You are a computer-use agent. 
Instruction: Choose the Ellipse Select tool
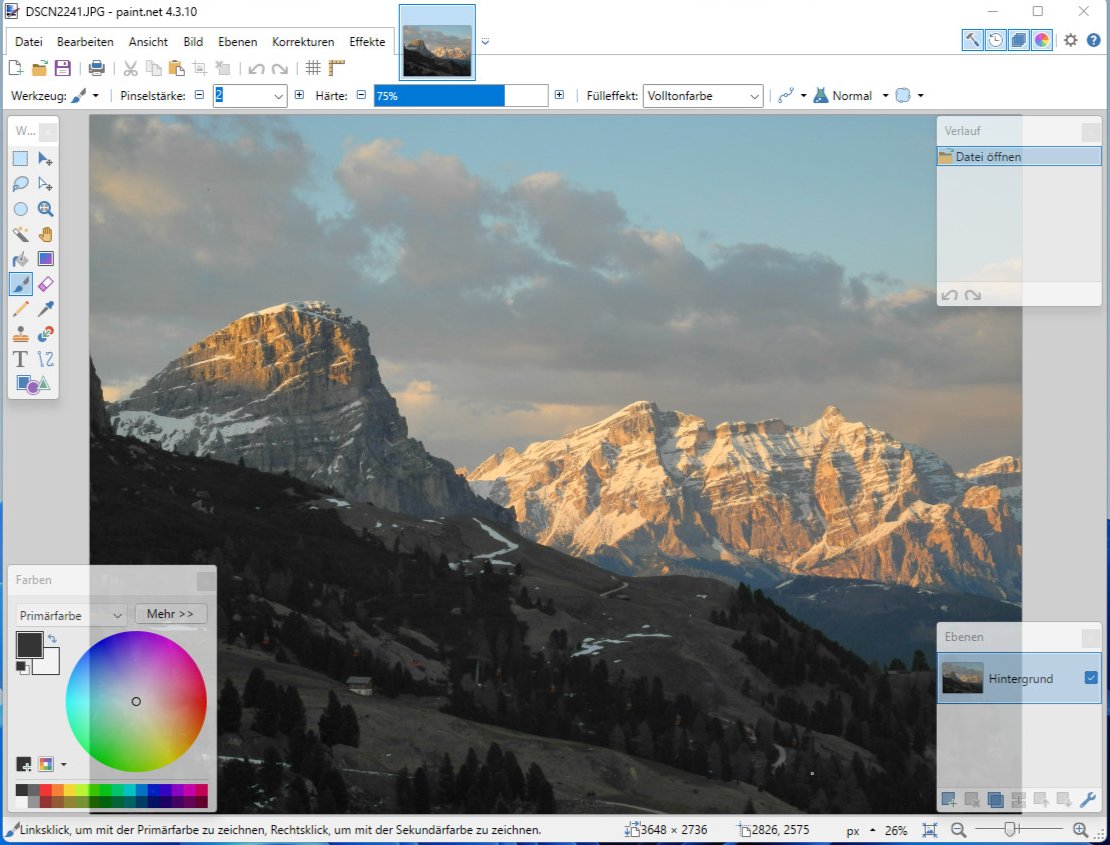[21, 209]
